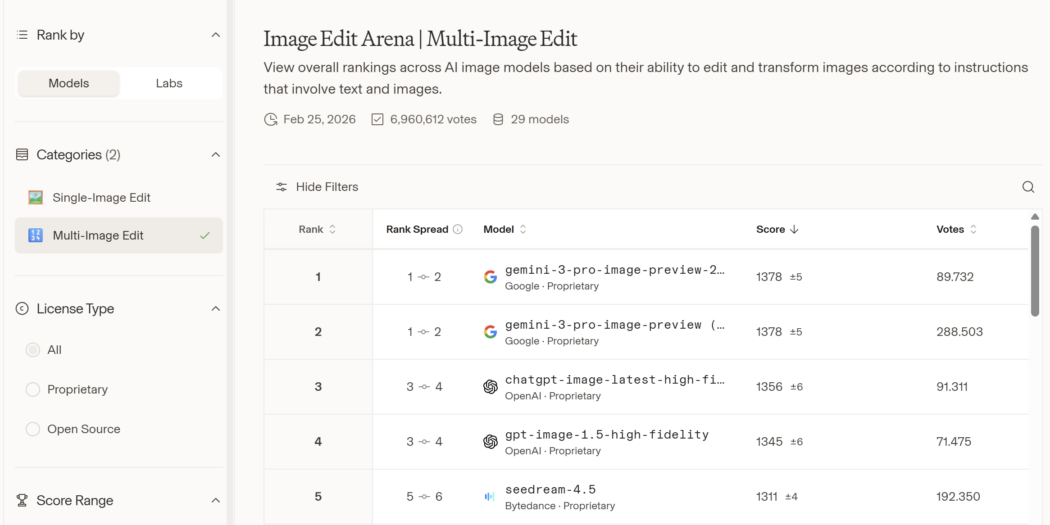Choose the Open Source radio option

pyautogui.click(x=33, y=429)
